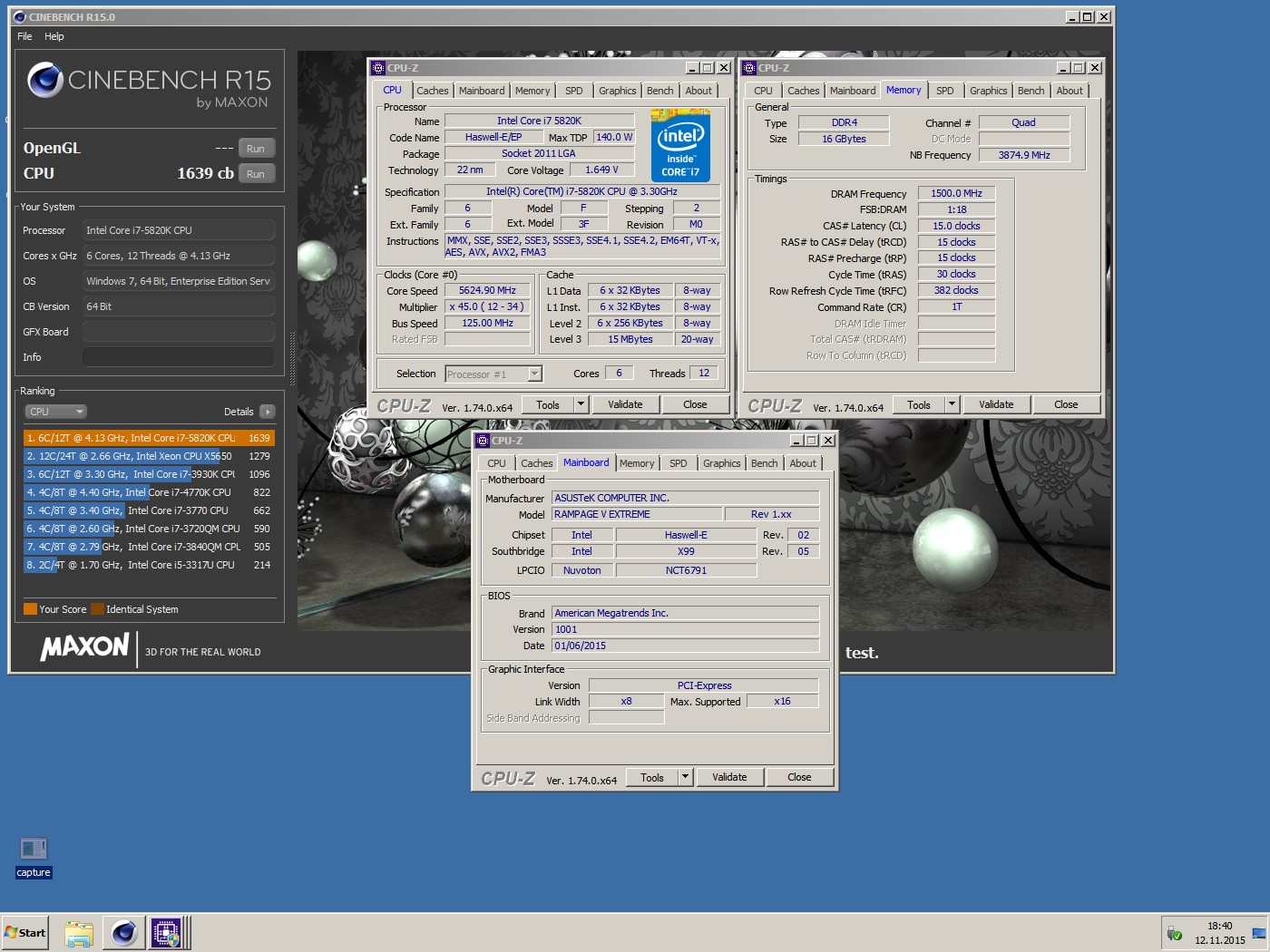
Task: Click the Cinebench panel splitter handle
Action: [x=292, y=360]
